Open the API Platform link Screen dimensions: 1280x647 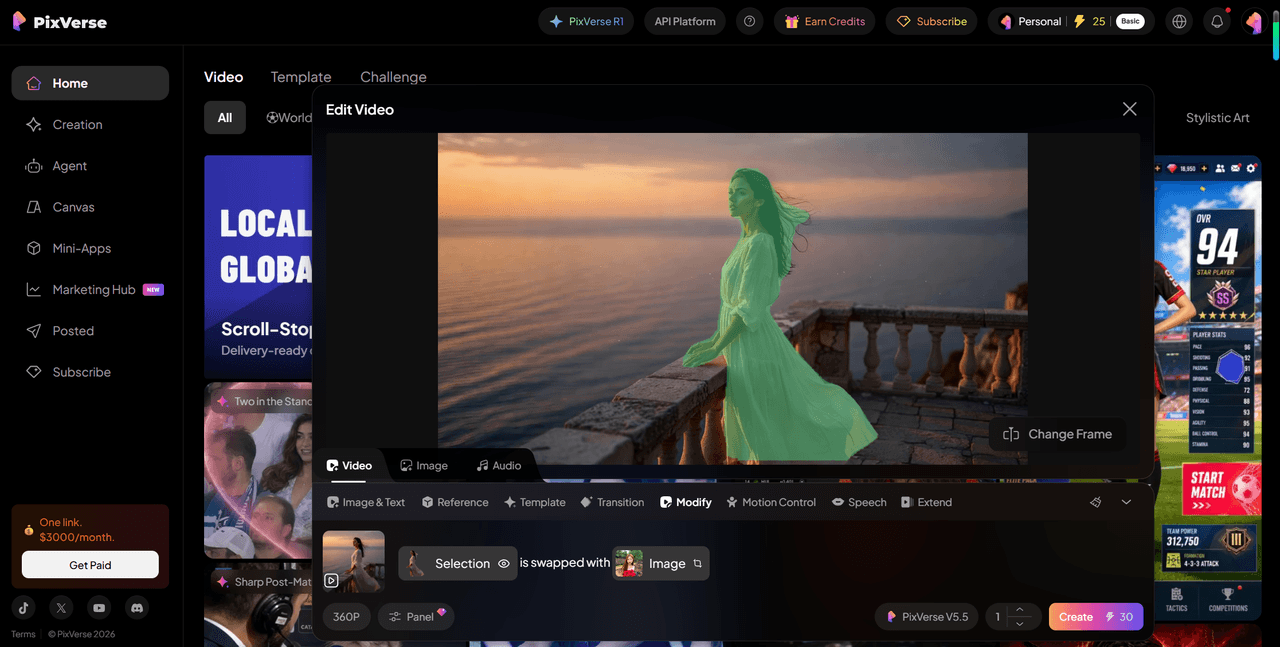click(685, 21)
